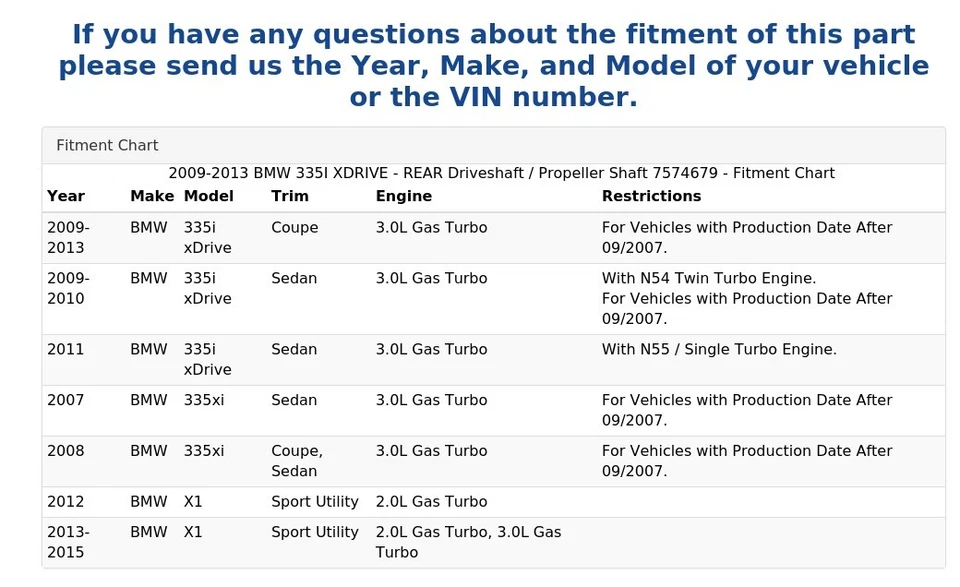960x587 pixels.
Task: Select the 2012 year cell
Action: 66,501
